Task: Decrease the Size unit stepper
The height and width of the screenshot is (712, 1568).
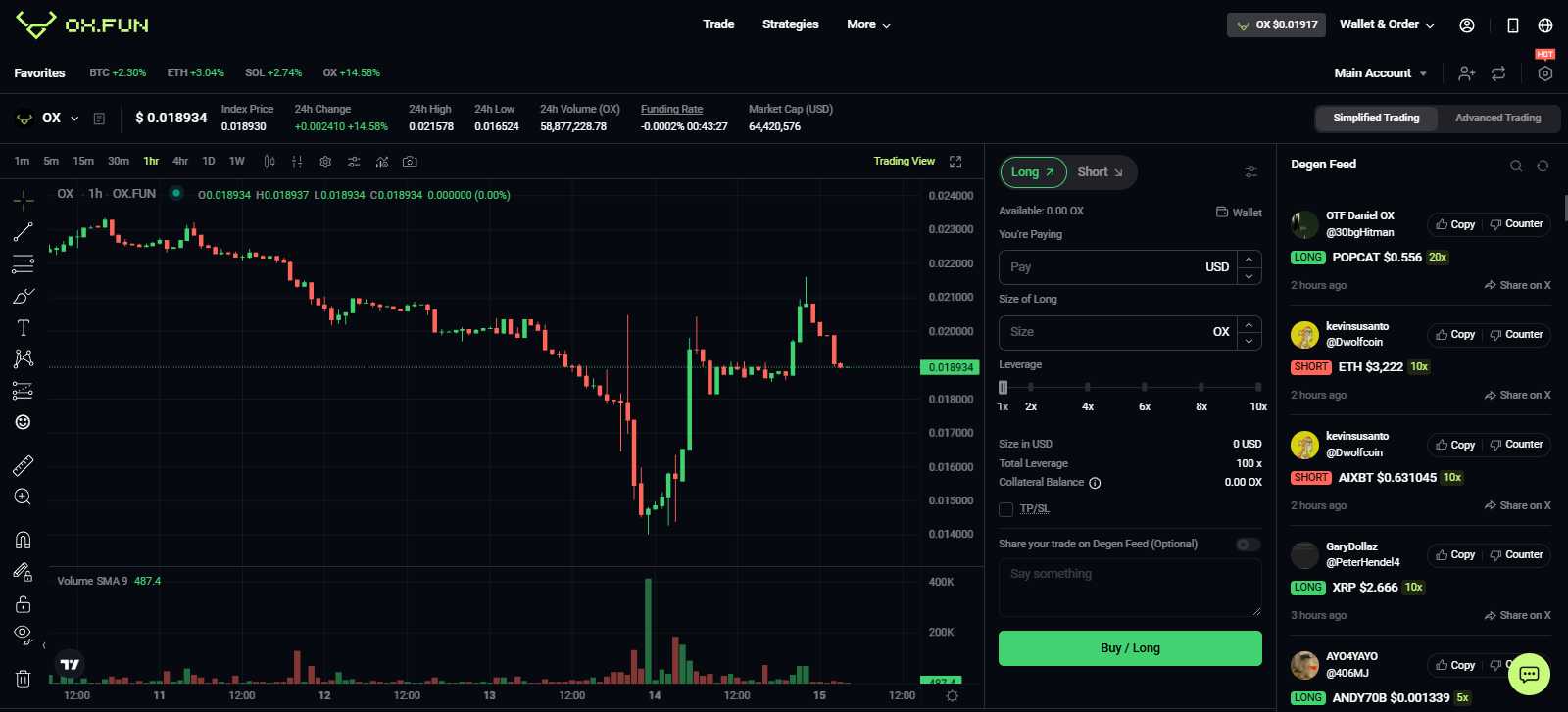Action: pyautogui.click(x=1249, y=341)
